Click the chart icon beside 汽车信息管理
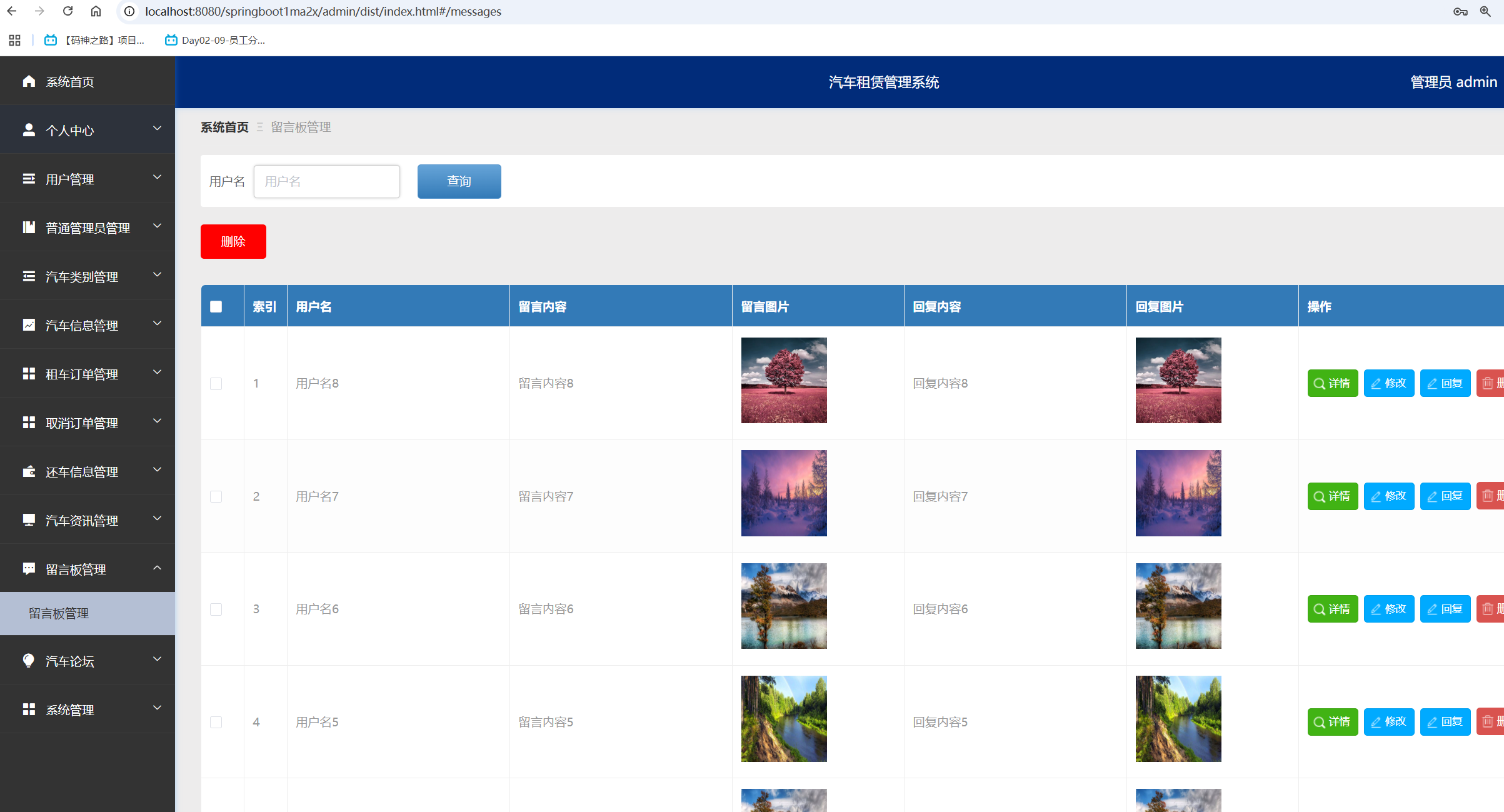Viewport: 1504px width, 812px height. click(29, 325)
